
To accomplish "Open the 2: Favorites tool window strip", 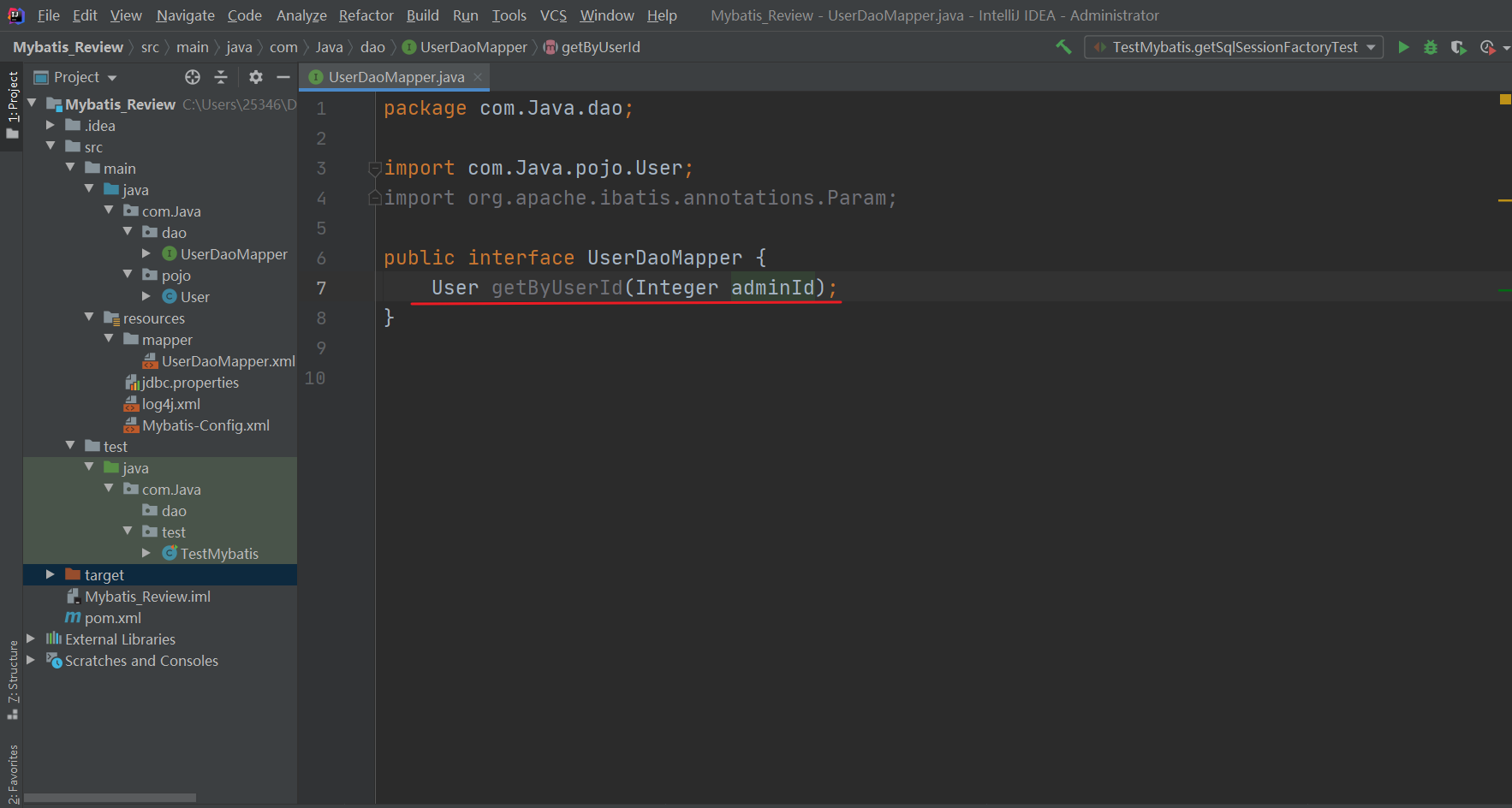I will 12,773.
